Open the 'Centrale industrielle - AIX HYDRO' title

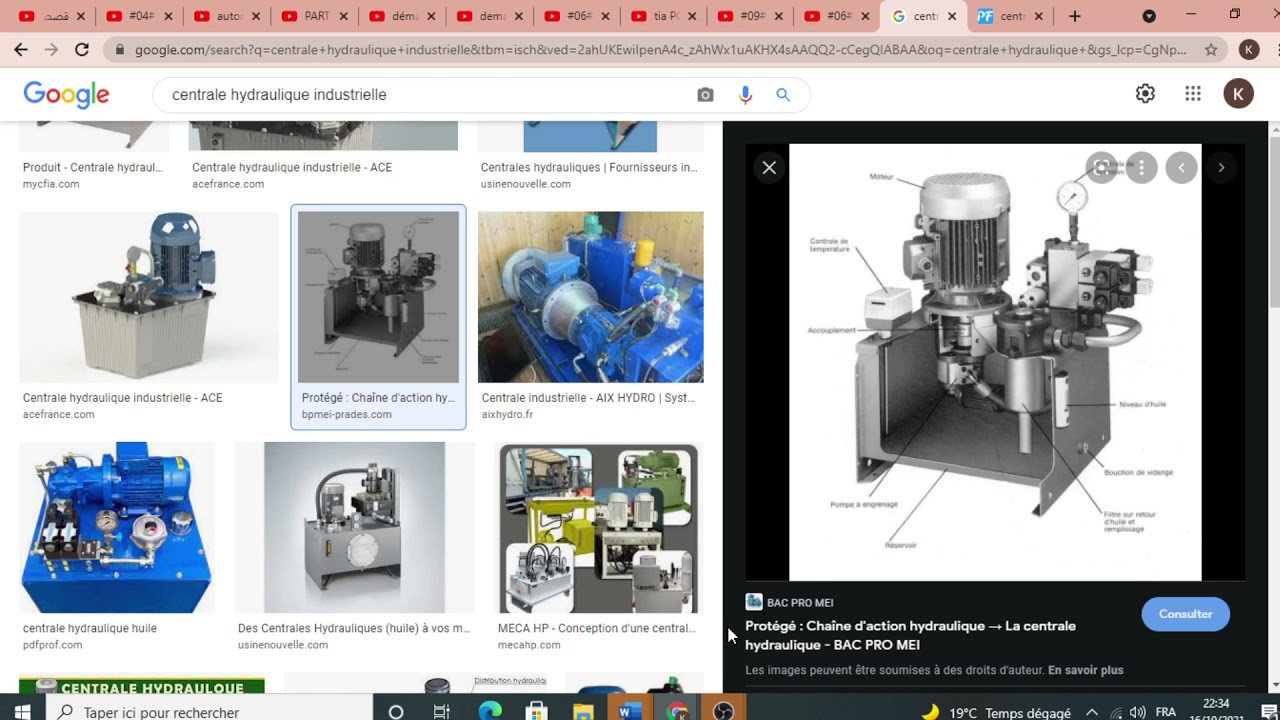588,398
